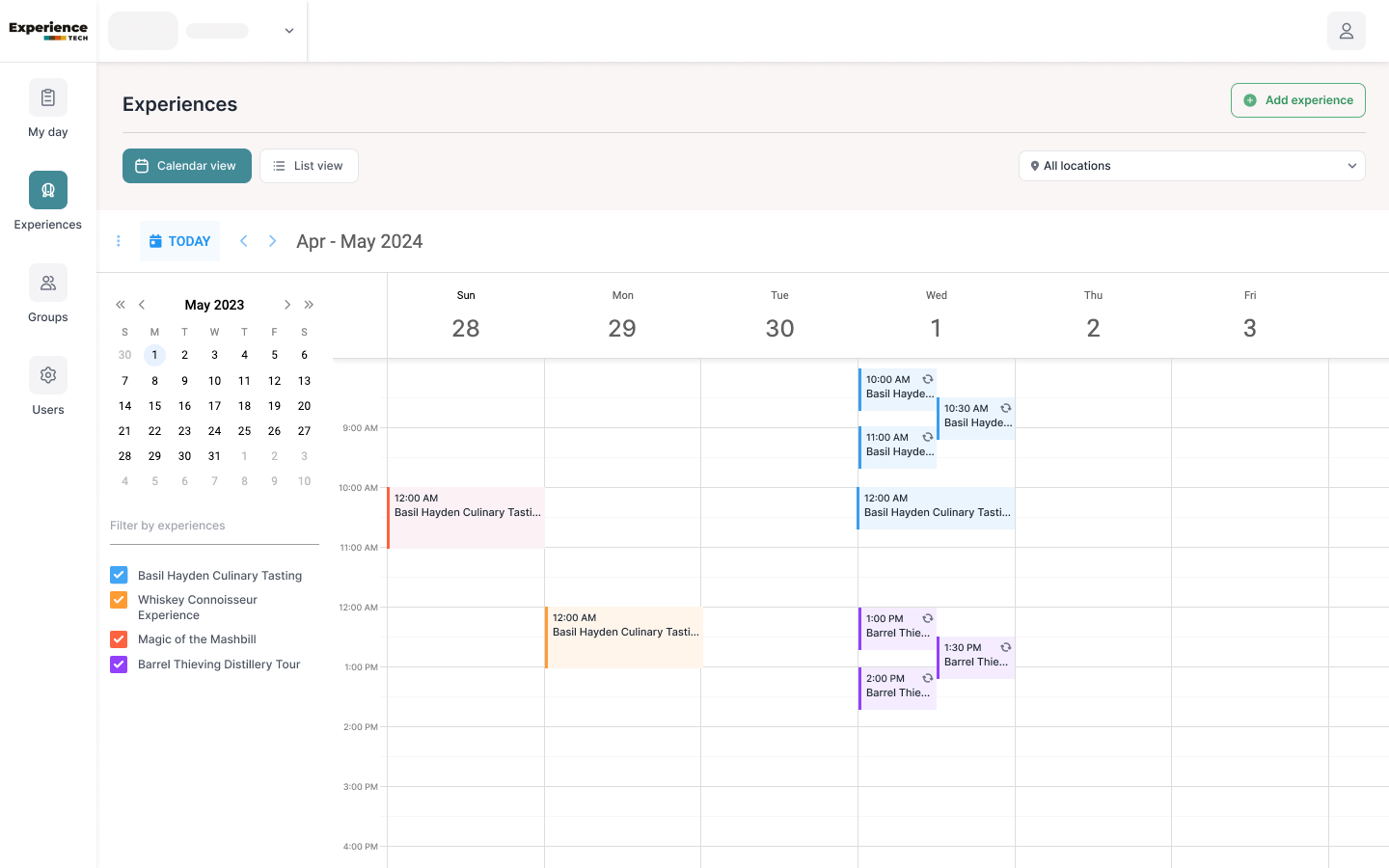Click the Experience Tech logo

click(48, 31)
